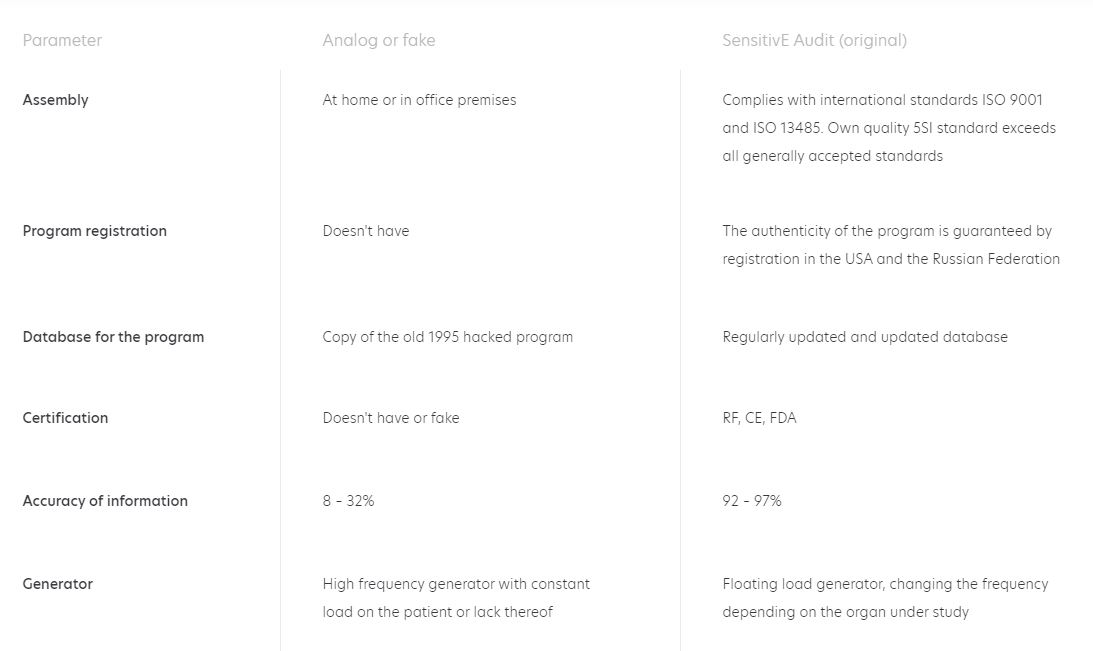1093x651 pixels.
Task: Select the Generator row label
Action: 57,584
